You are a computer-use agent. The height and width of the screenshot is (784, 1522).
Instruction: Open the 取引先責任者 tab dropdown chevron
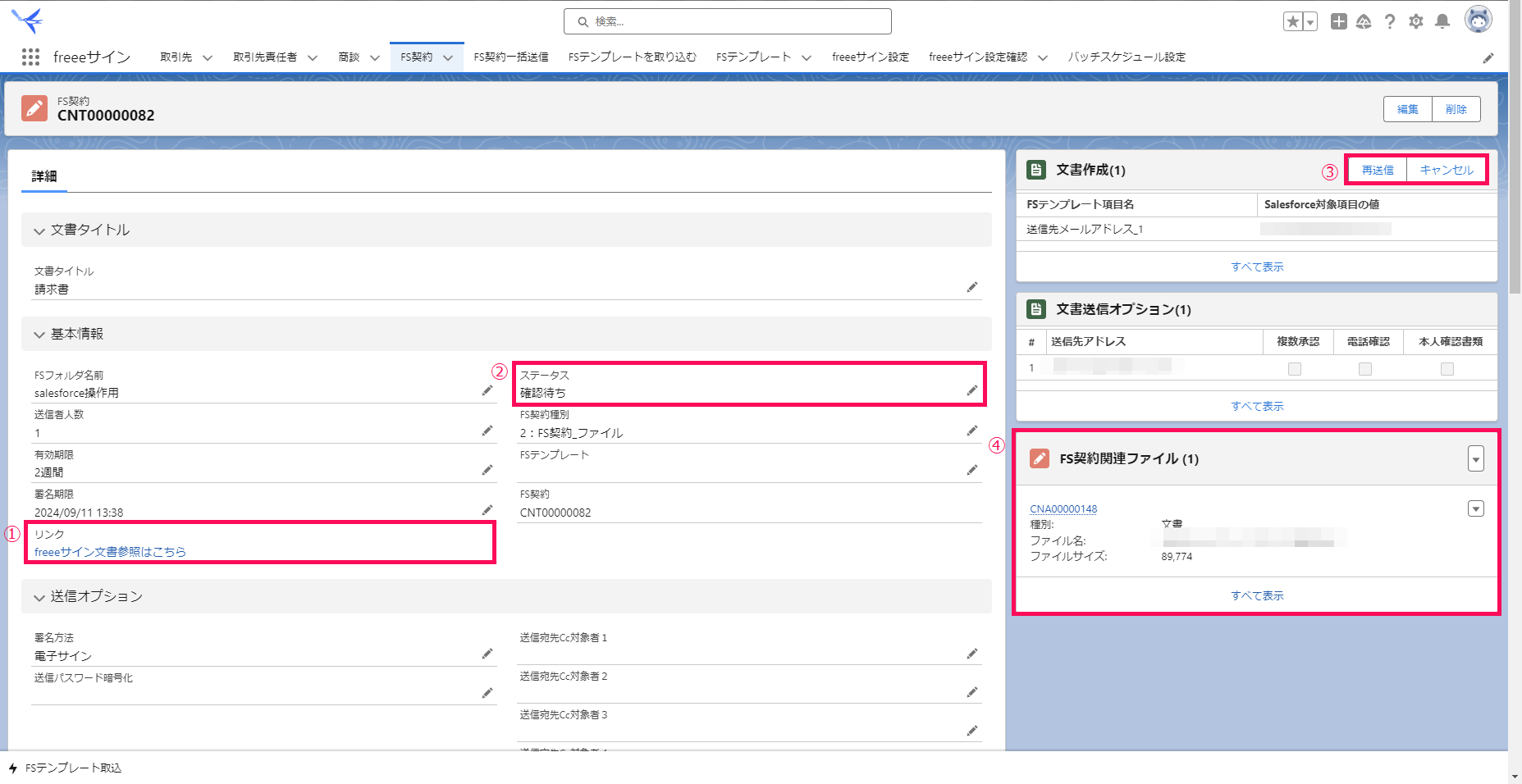coord(313,57)
